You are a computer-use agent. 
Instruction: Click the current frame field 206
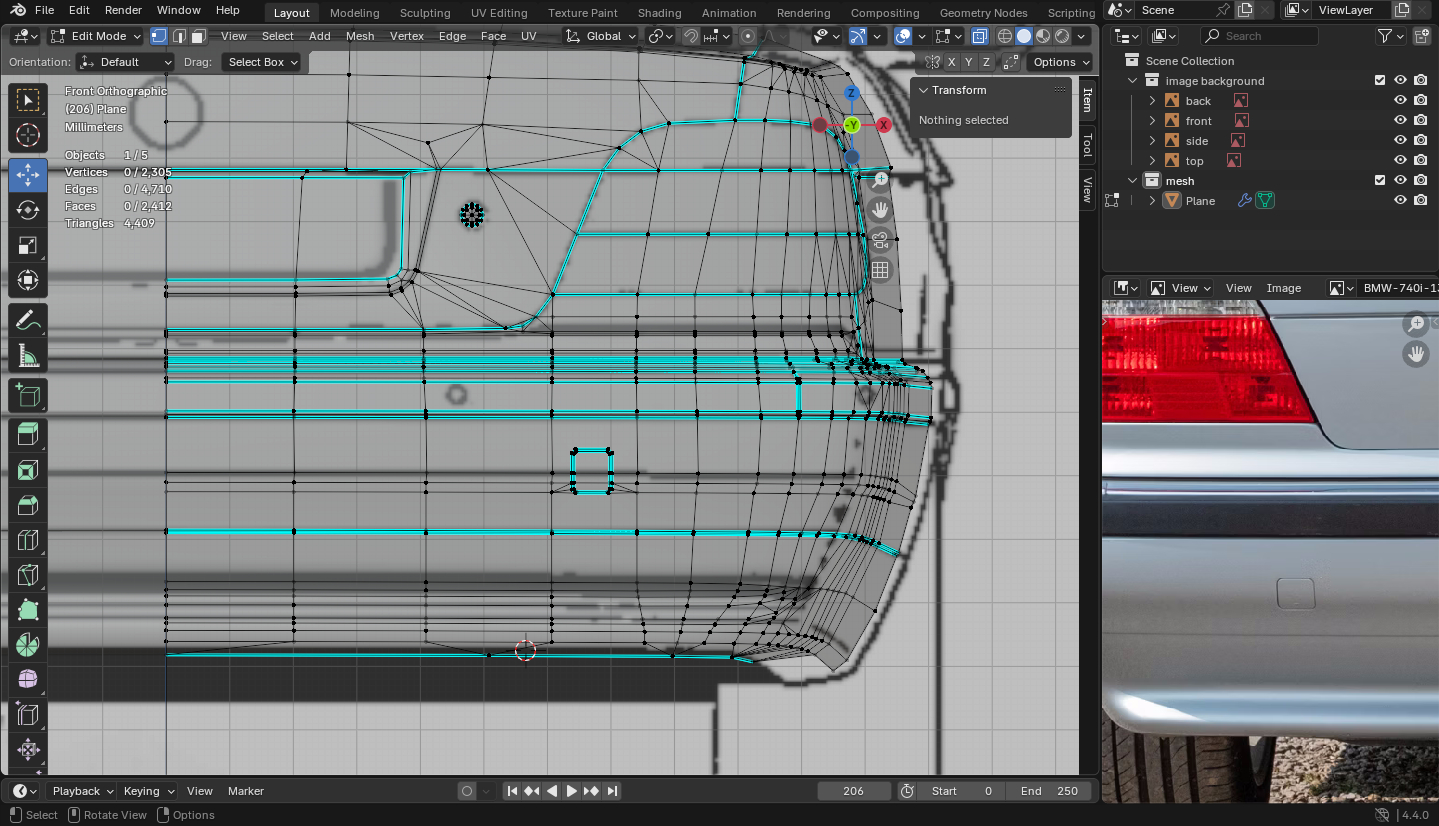853,791
